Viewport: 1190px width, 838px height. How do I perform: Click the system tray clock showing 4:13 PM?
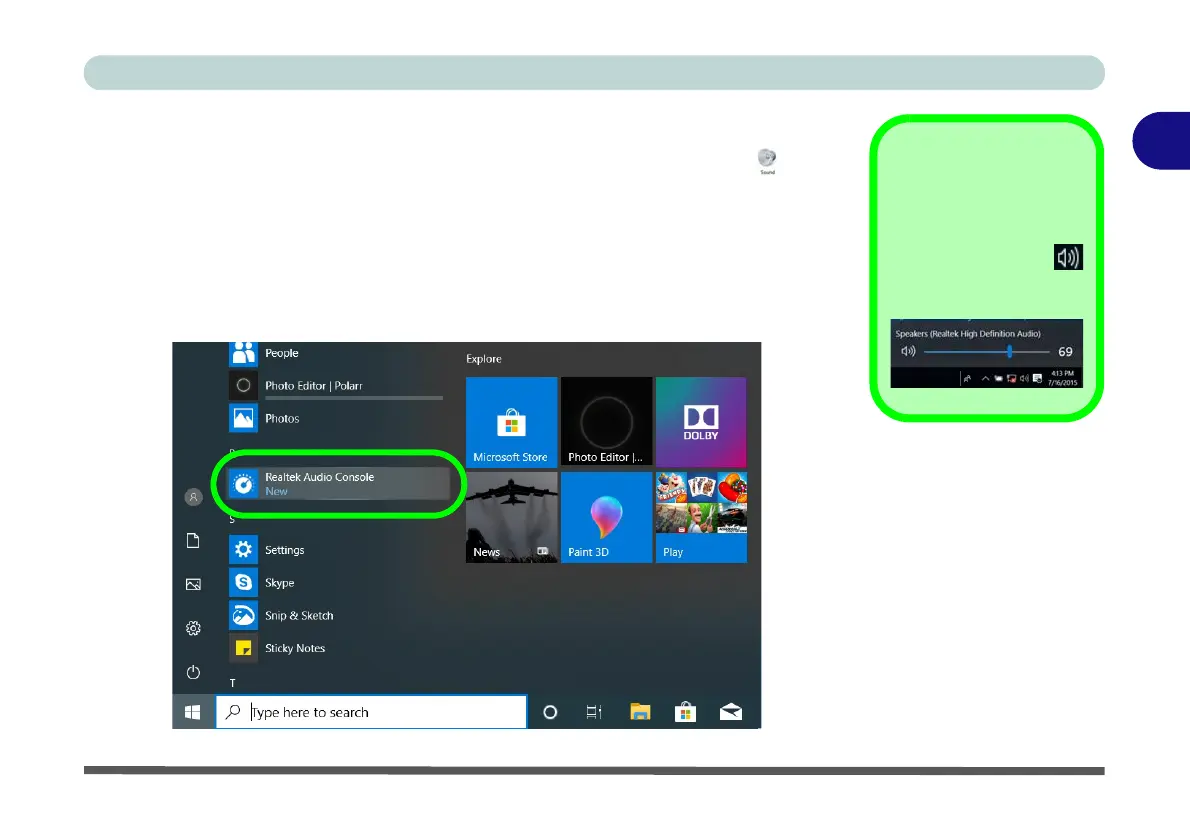1062,377
